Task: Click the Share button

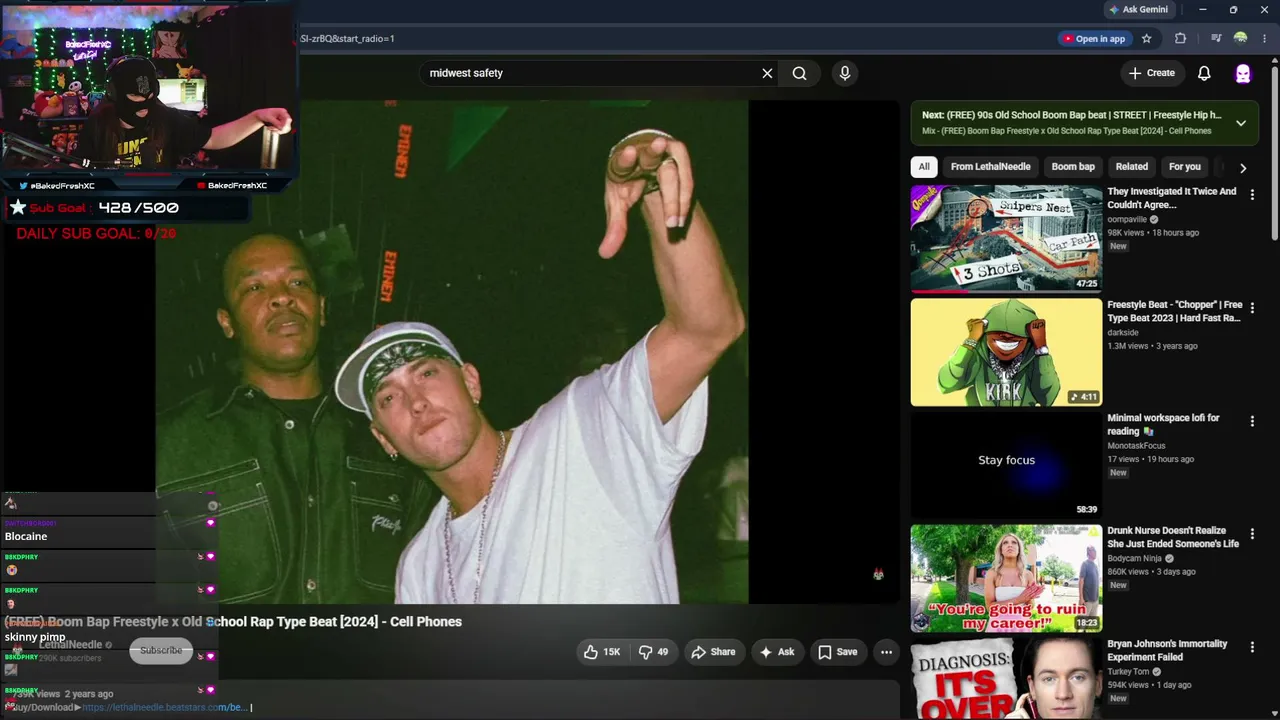Action: click(x=713, y=652)
